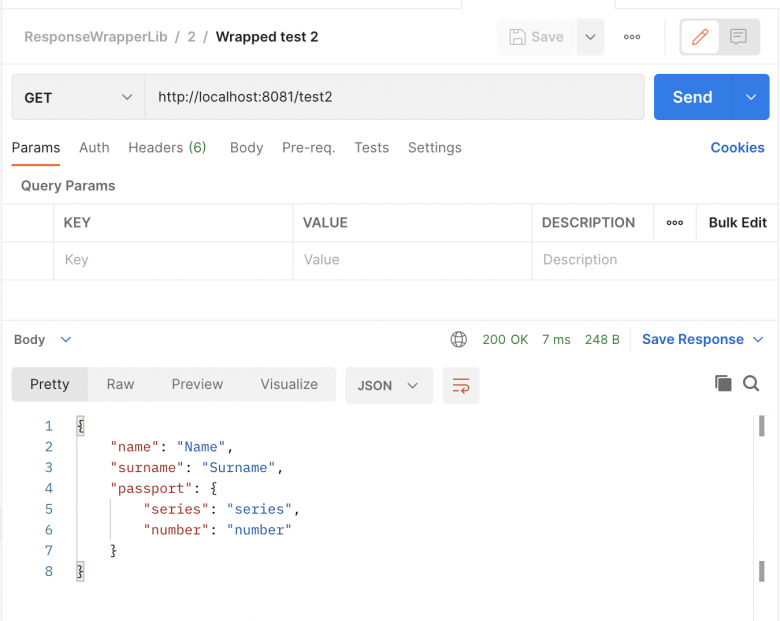This screenshot has width=780, height=621.
Task: Open query params column options ellipsis
Action: click(675, 223)
